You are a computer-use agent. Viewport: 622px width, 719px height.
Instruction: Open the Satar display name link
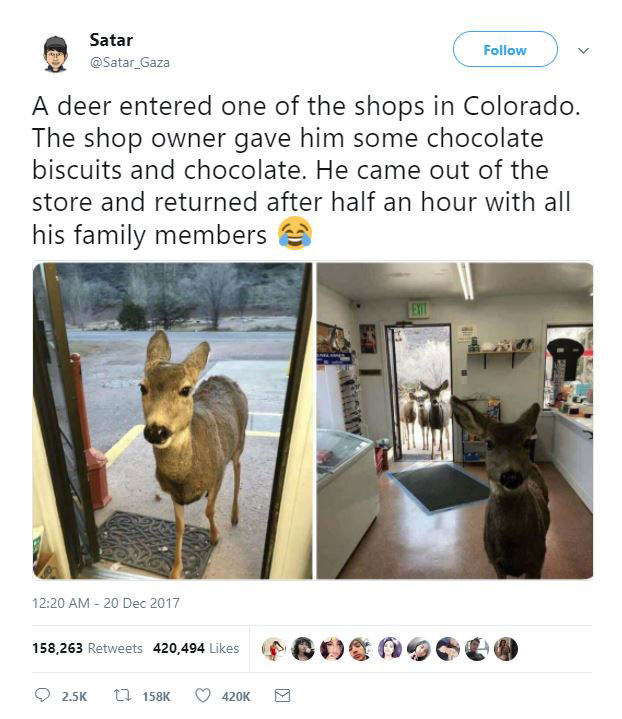point(111,40)
